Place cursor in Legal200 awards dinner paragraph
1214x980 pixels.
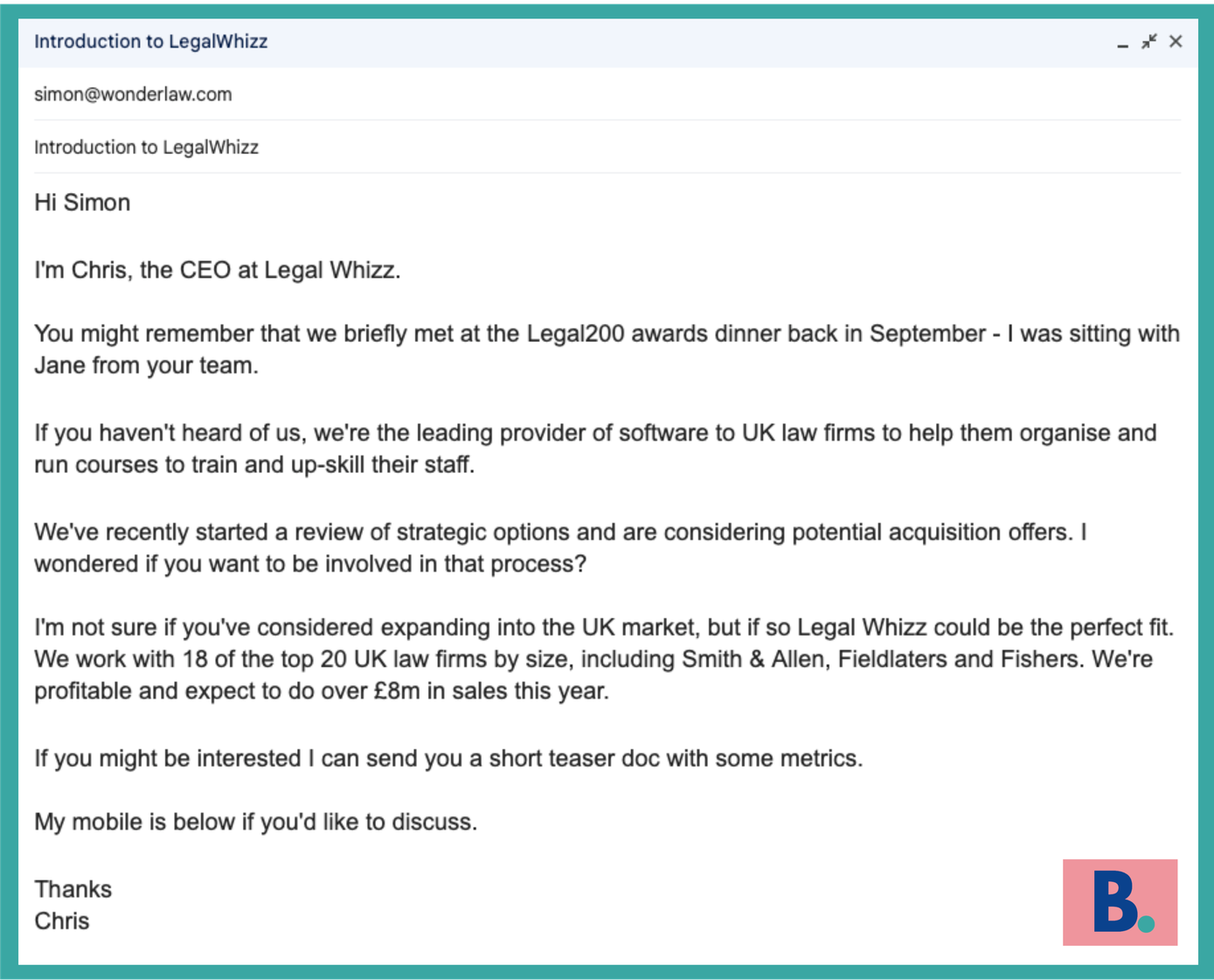click(607, 350)
